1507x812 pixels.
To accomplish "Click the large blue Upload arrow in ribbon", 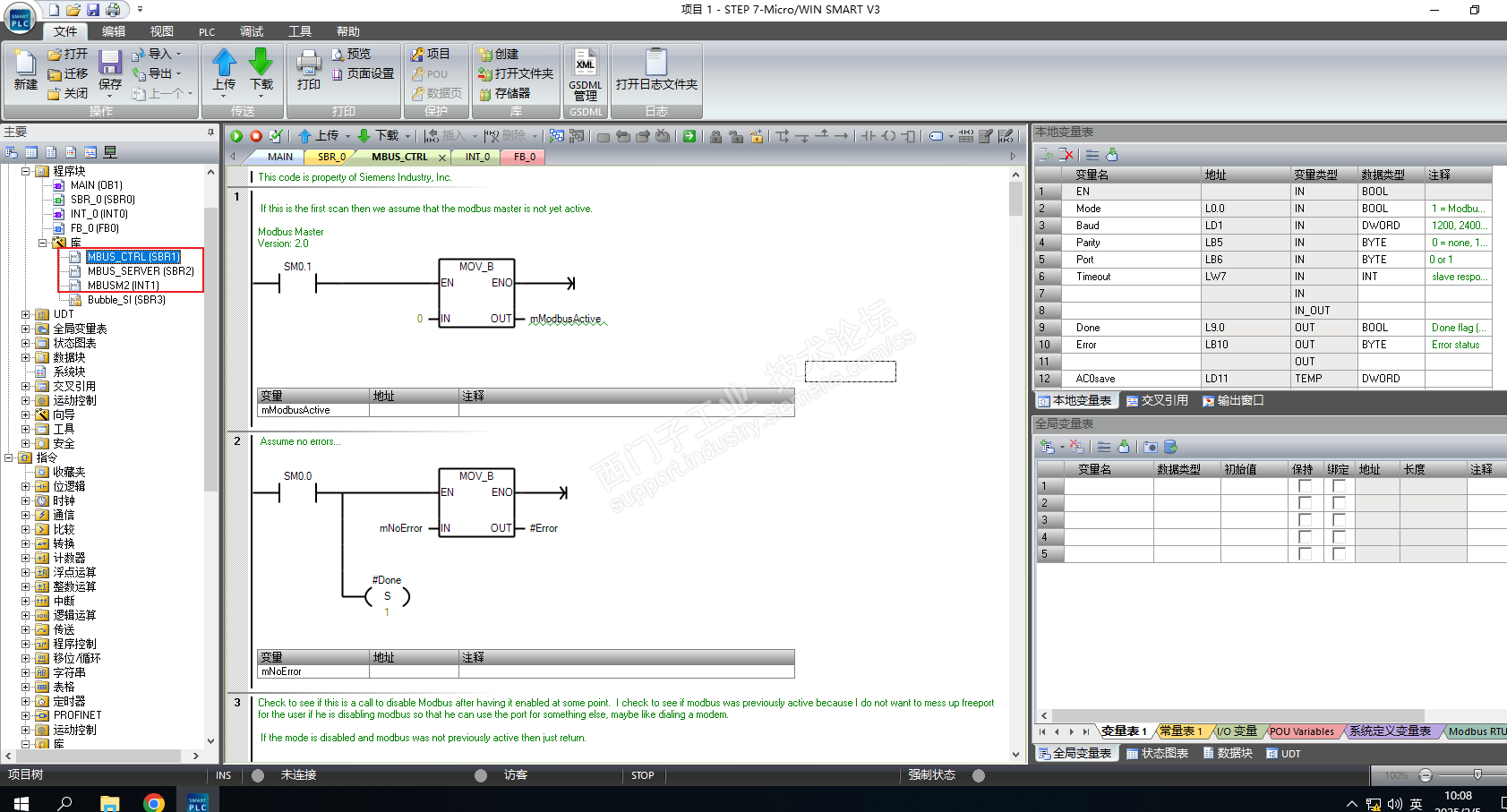I will tap(224, 62).
